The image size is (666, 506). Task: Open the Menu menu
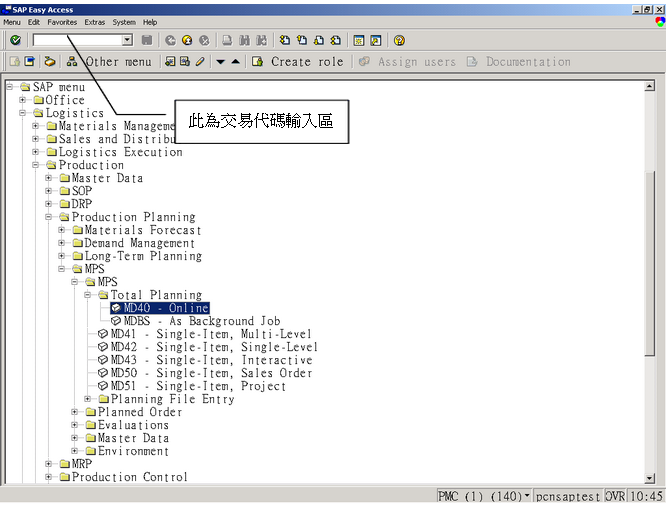click(12, 22)
